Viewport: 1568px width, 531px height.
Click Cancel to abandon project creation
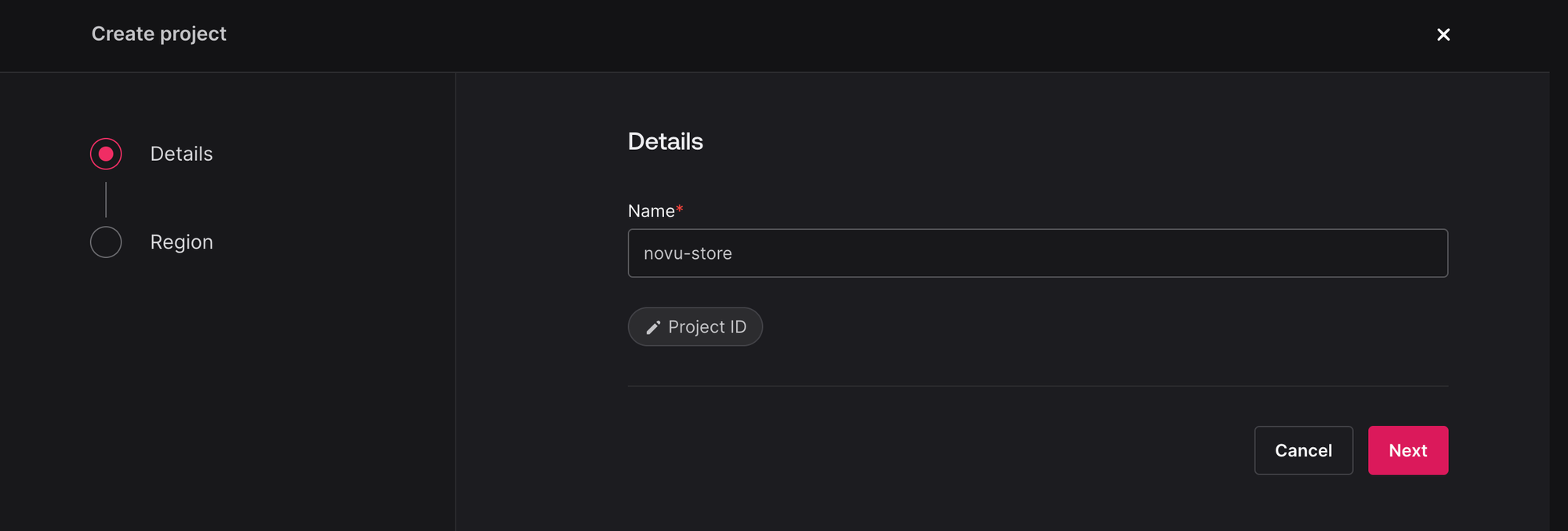(x=1304, y=450)
